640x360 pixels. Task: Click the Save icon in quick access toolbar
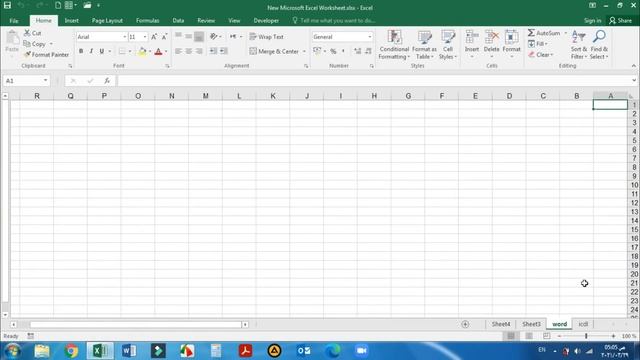click(x=7, y=5)
